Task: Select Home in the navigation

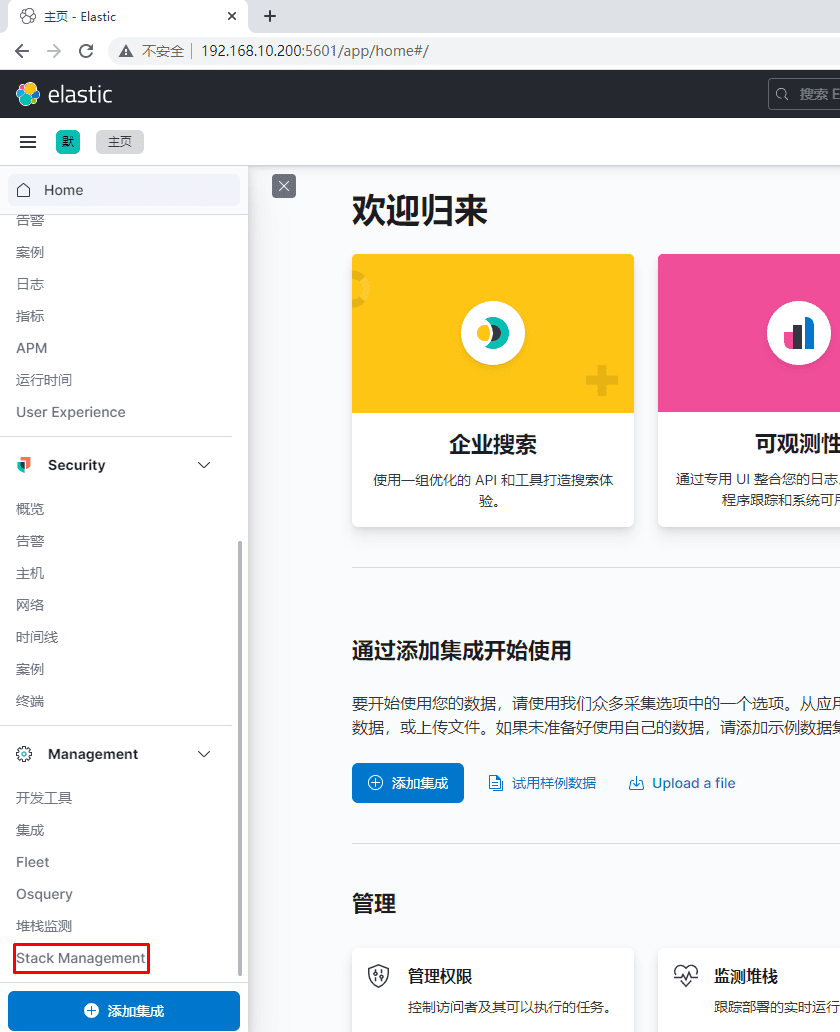Action: point(124,190)
